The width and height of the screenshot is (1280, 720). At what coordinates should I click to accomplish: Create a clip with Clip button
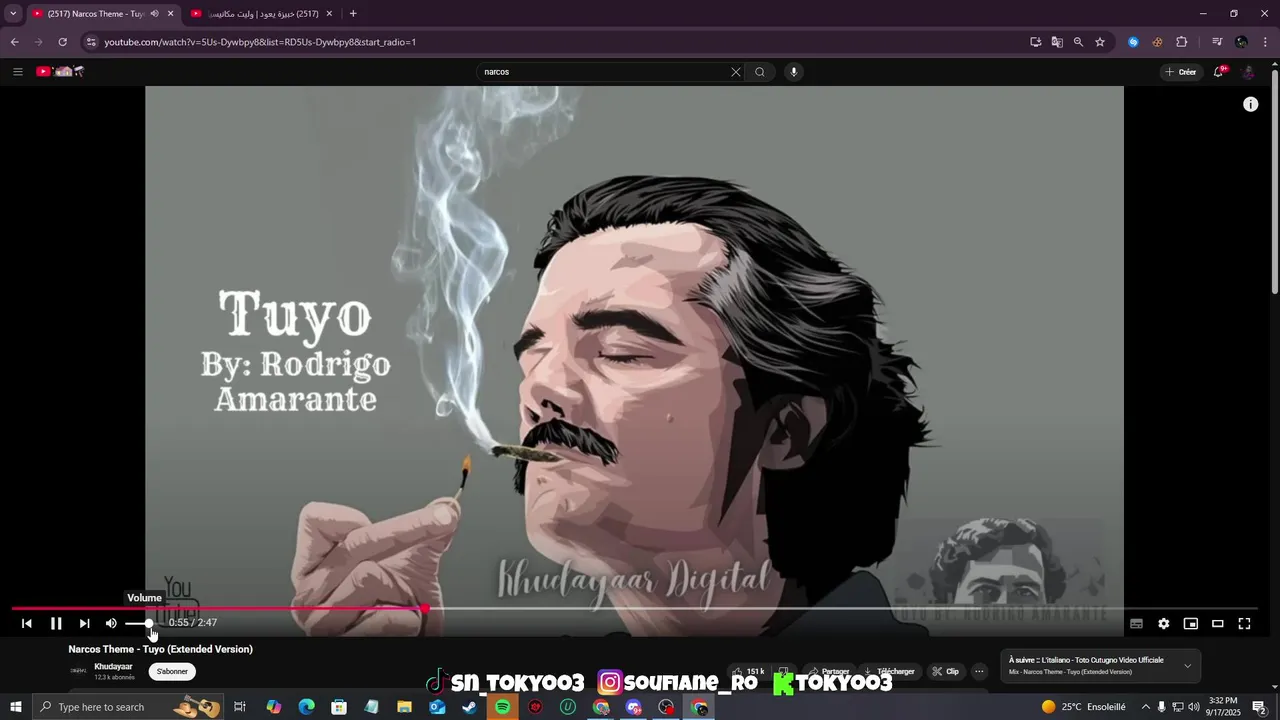point(945,672)
